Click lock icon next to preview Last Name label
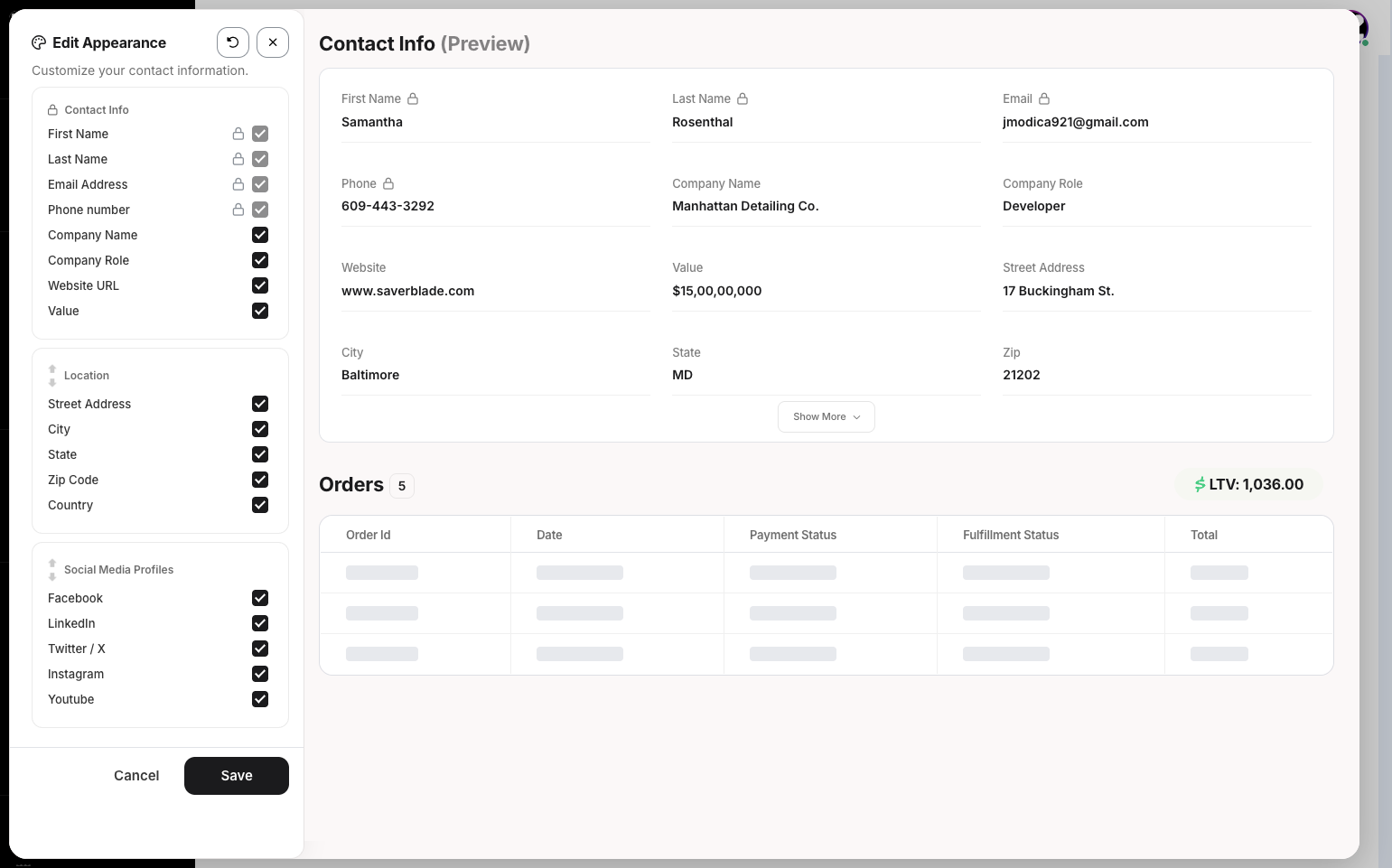 tap(743, 98)
